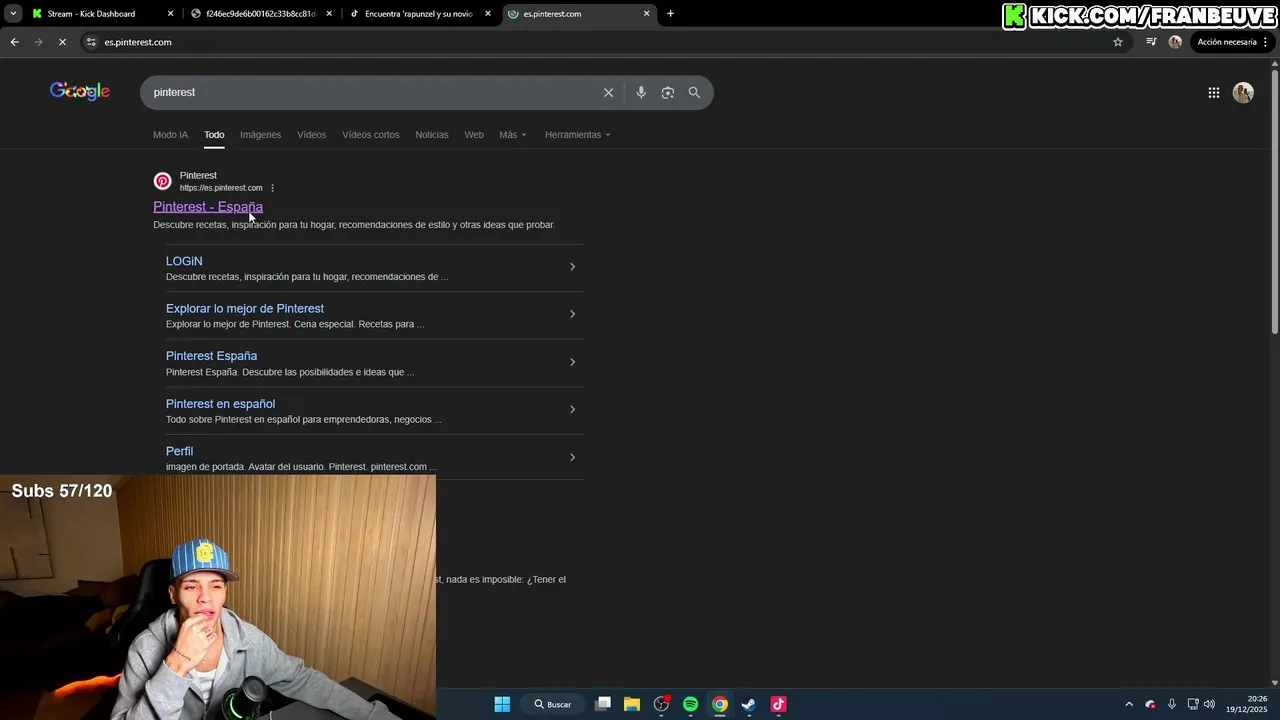Open the Vídeos results tab
This screenshot has width=1280, height=720.
point(311,135)
